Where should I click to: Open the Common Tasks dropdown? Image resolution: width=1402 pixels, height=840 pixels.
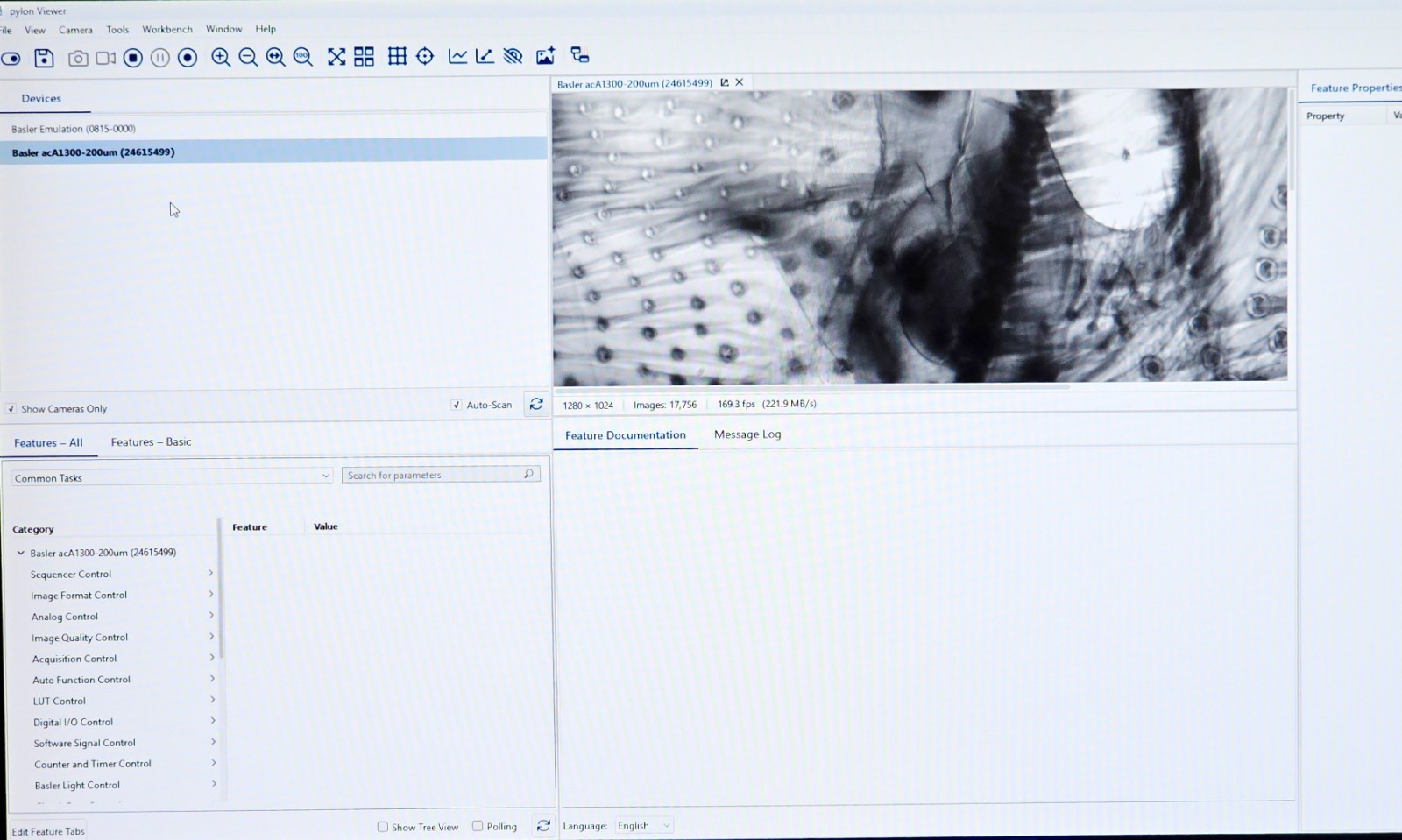tap(172, 476)
